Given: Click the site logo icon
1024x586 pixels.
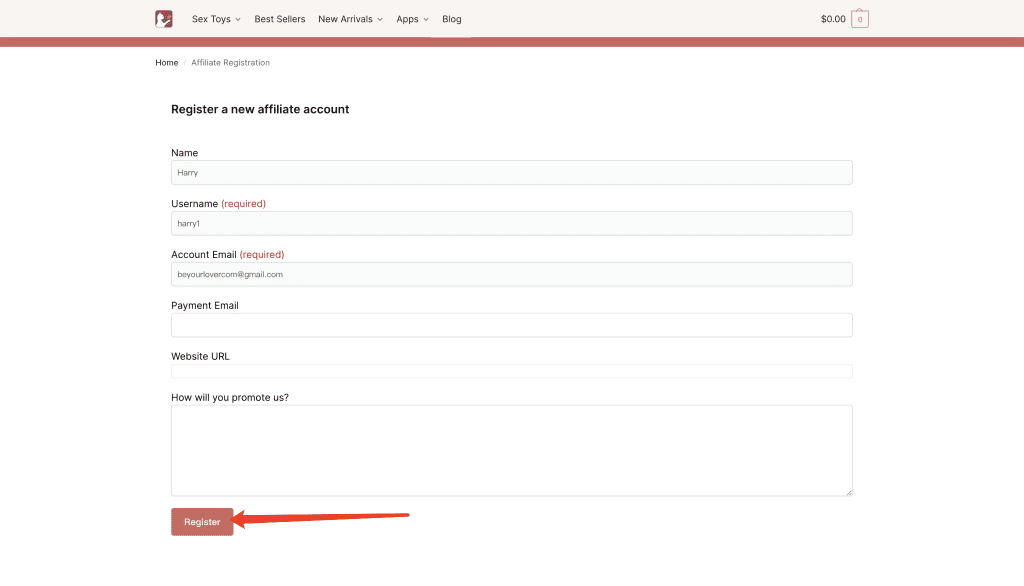Looking at the screenshot, I should 164,19.
